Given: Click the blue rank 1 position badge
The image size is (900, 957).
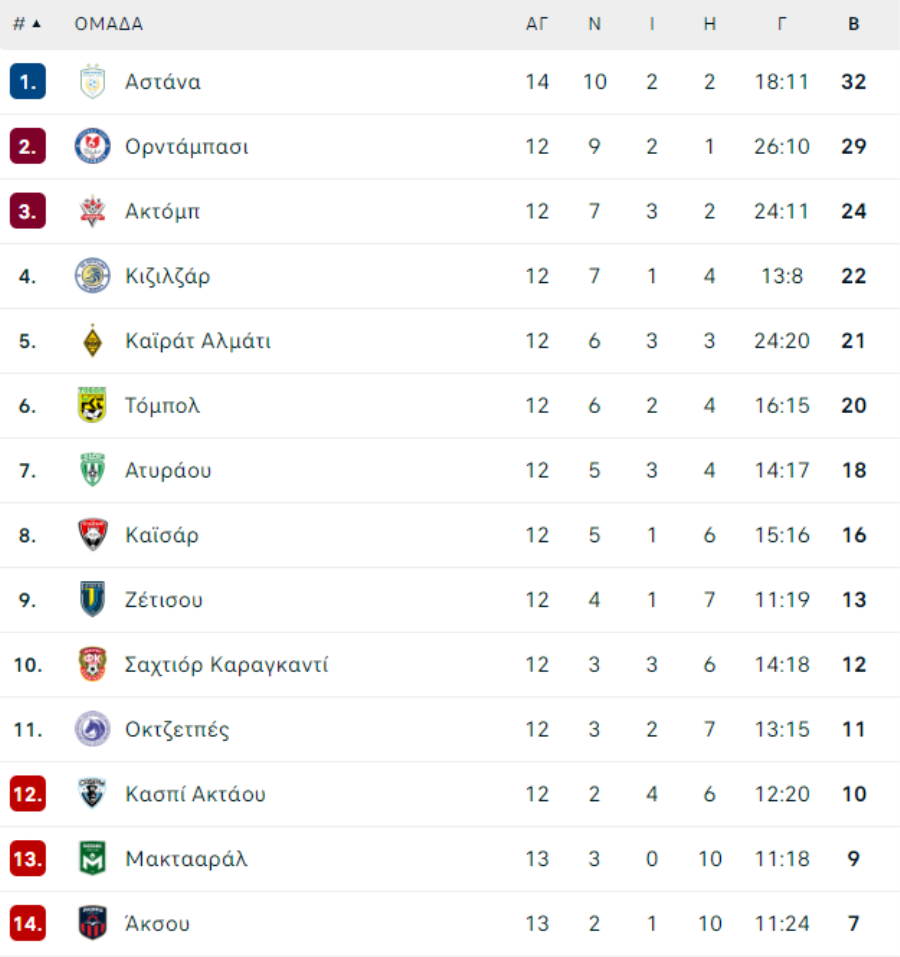Looking at the screenshot, I should [27, 81].
